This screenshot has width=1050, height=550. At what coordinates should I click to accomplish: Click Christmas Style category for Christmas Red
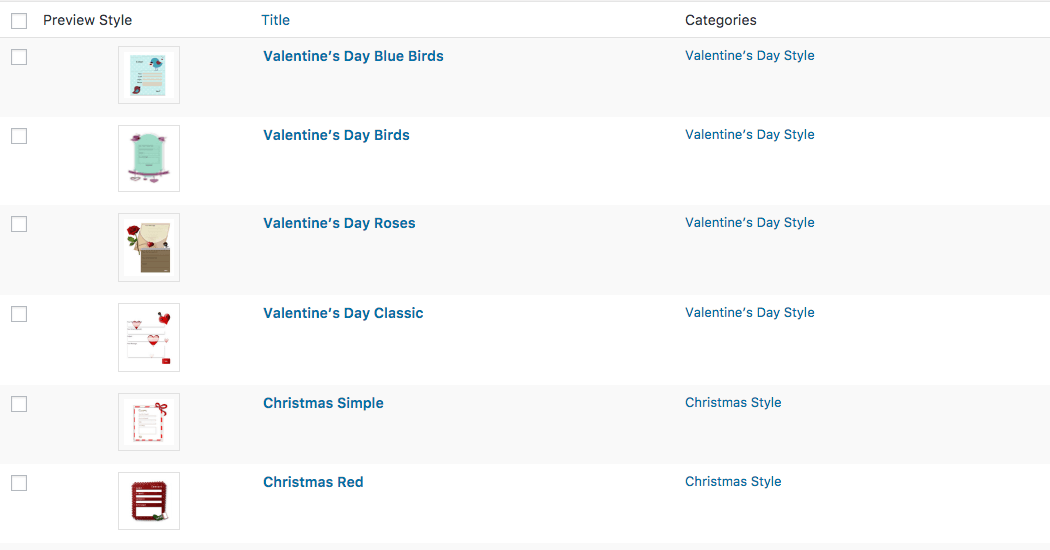(x=733, y=482)
